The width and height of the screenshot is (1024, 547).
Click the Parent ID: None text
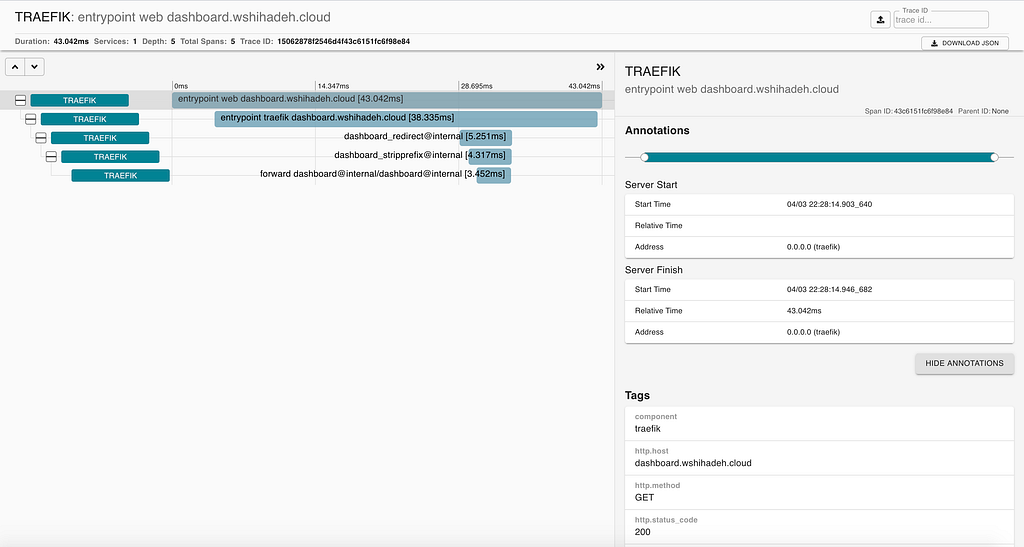(984, 112)
